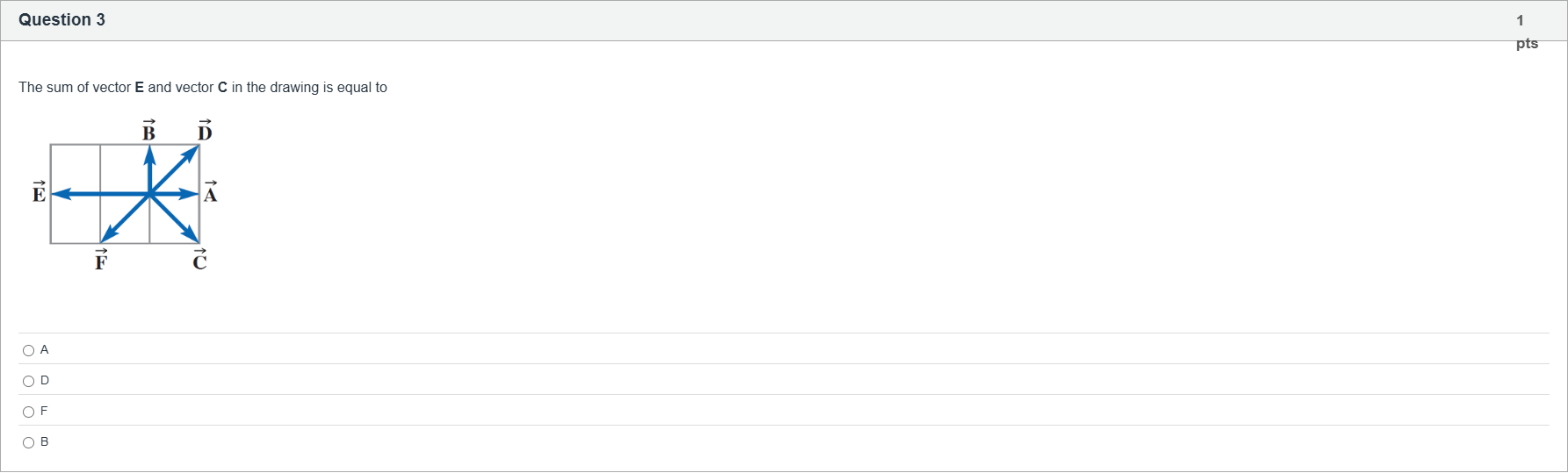
Task: Click the bold C in question text
Action: click(222, 88)
